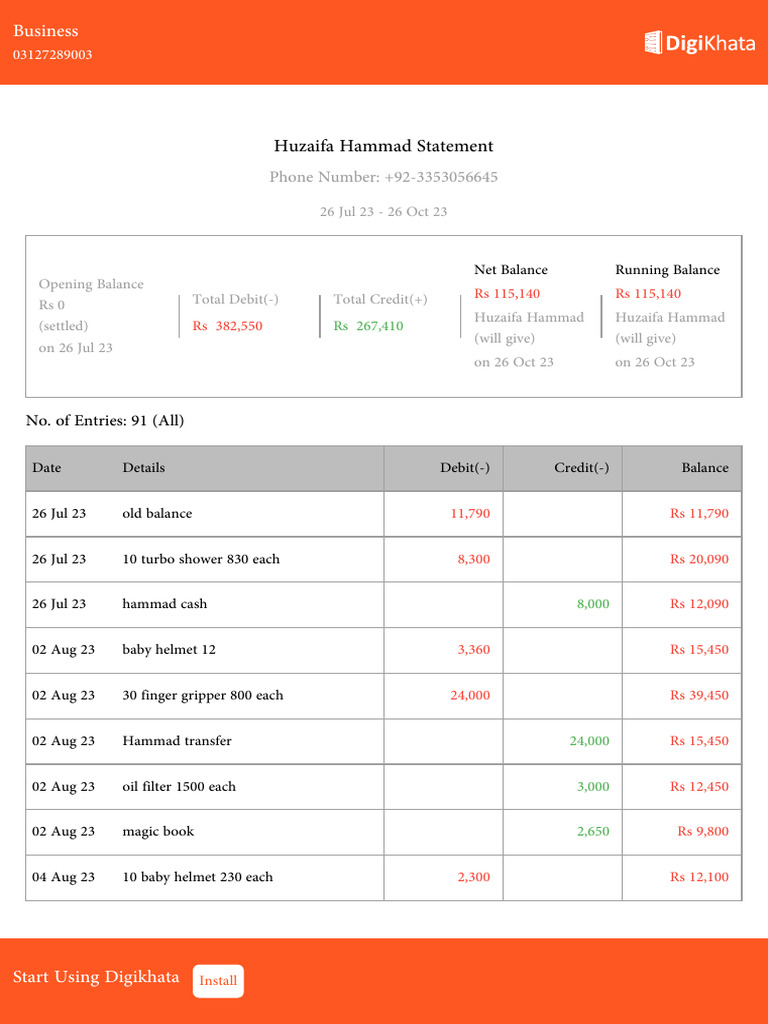Click the Huzaifa Hammad Statement title
The image size is (768, 1024).
(383, 146)
